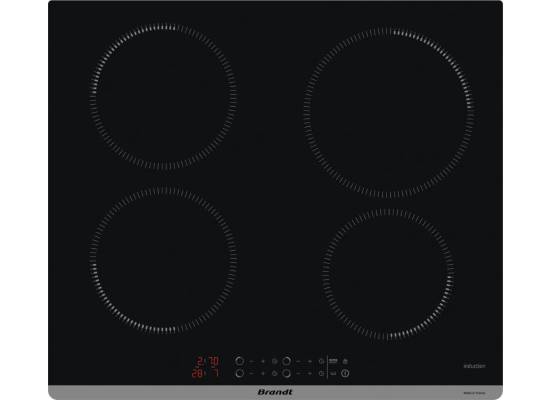Tap minus for the front-left zone
Screen dimensions: 550x400
coord(251,373)
